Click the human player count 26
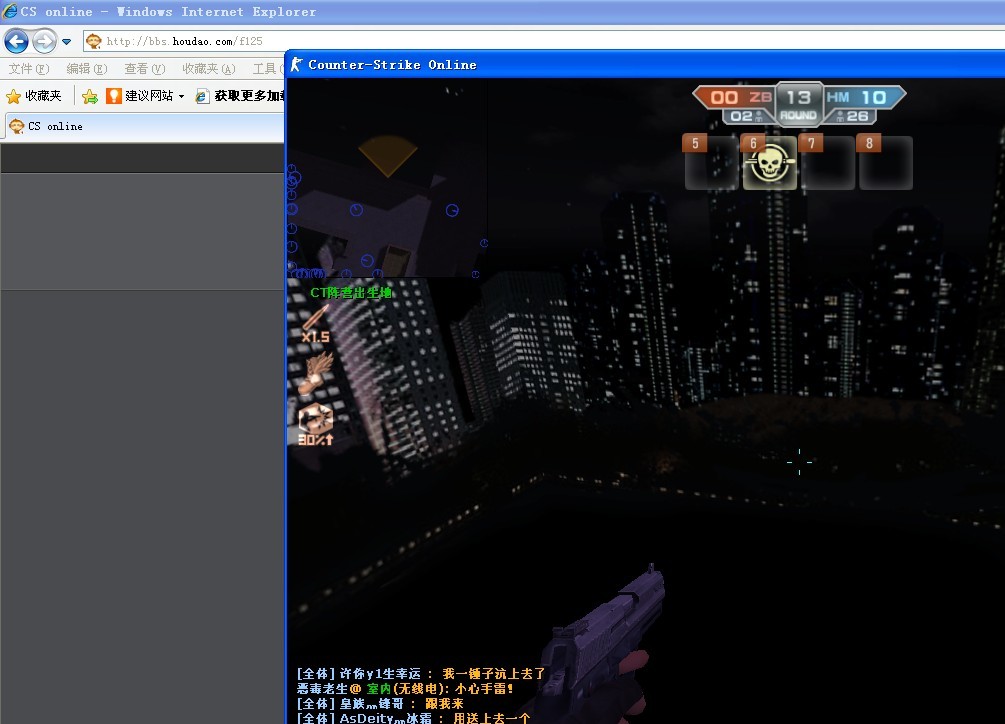Viewport: 1005px width, 724px height. (857, 116)
